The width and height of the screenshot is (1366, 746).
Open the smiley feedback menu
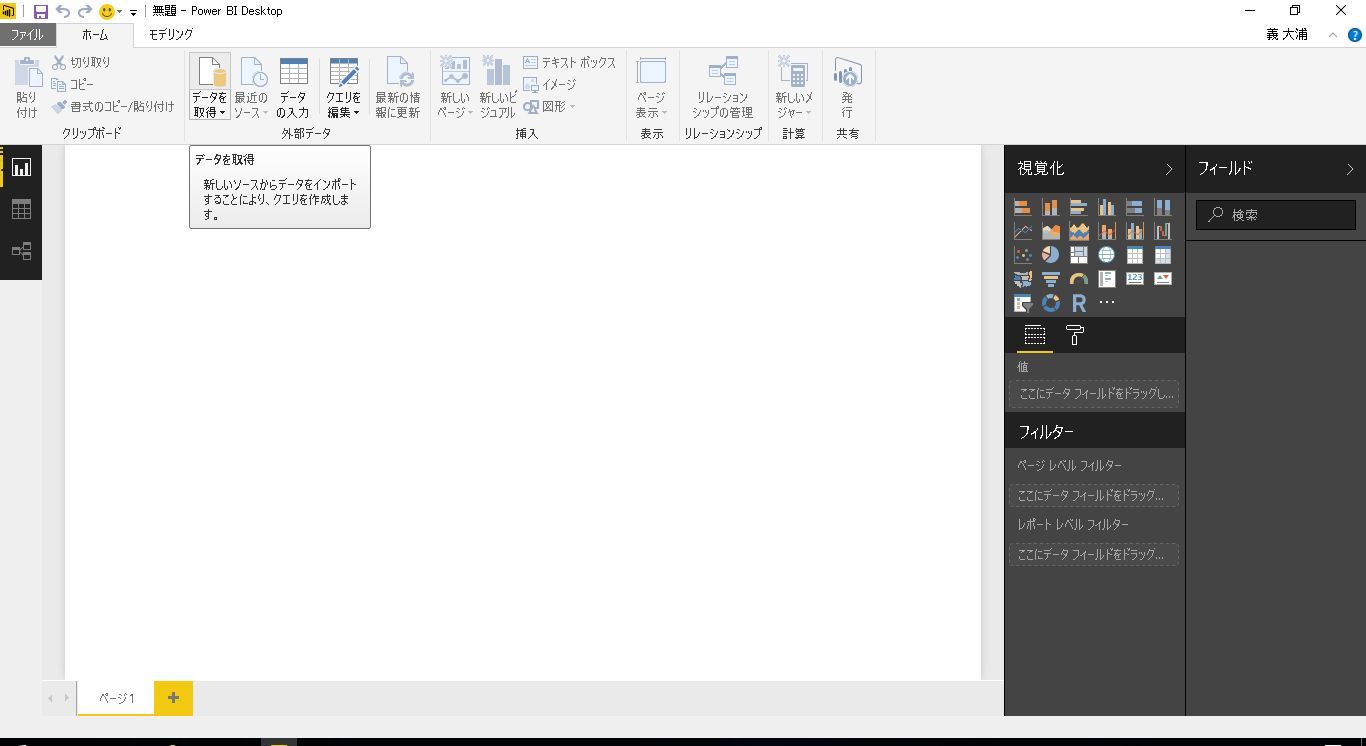(x=110, y=12)
